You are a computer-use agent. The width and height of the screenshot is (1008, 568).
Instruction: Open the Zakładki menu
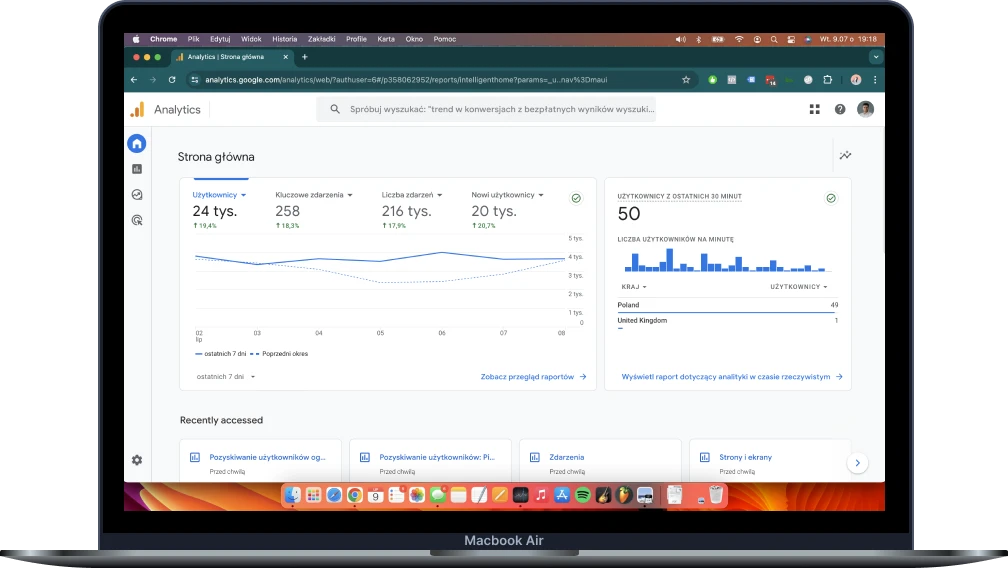(x=321, y=39)
